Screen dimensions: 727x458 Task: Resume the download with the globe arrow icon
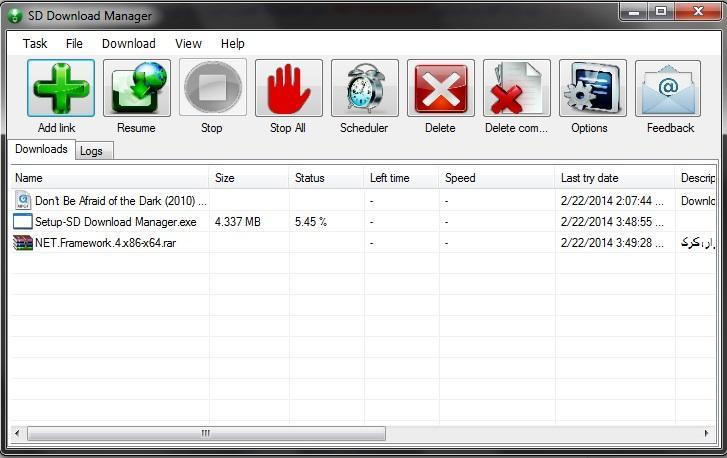pyautogui.click(x=137, y=88)
